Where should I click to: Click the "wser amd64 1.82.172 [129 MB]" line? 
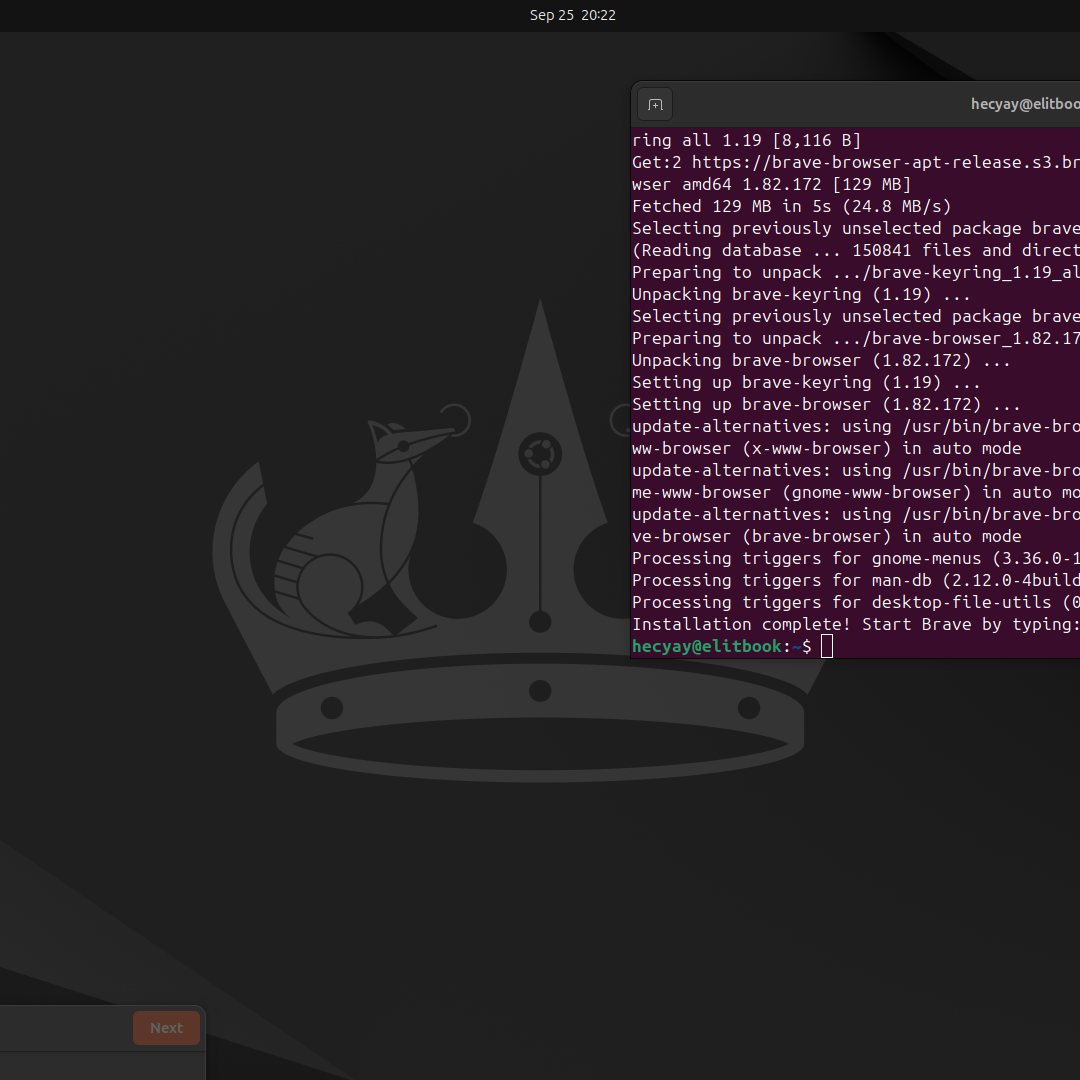[771, 184]
